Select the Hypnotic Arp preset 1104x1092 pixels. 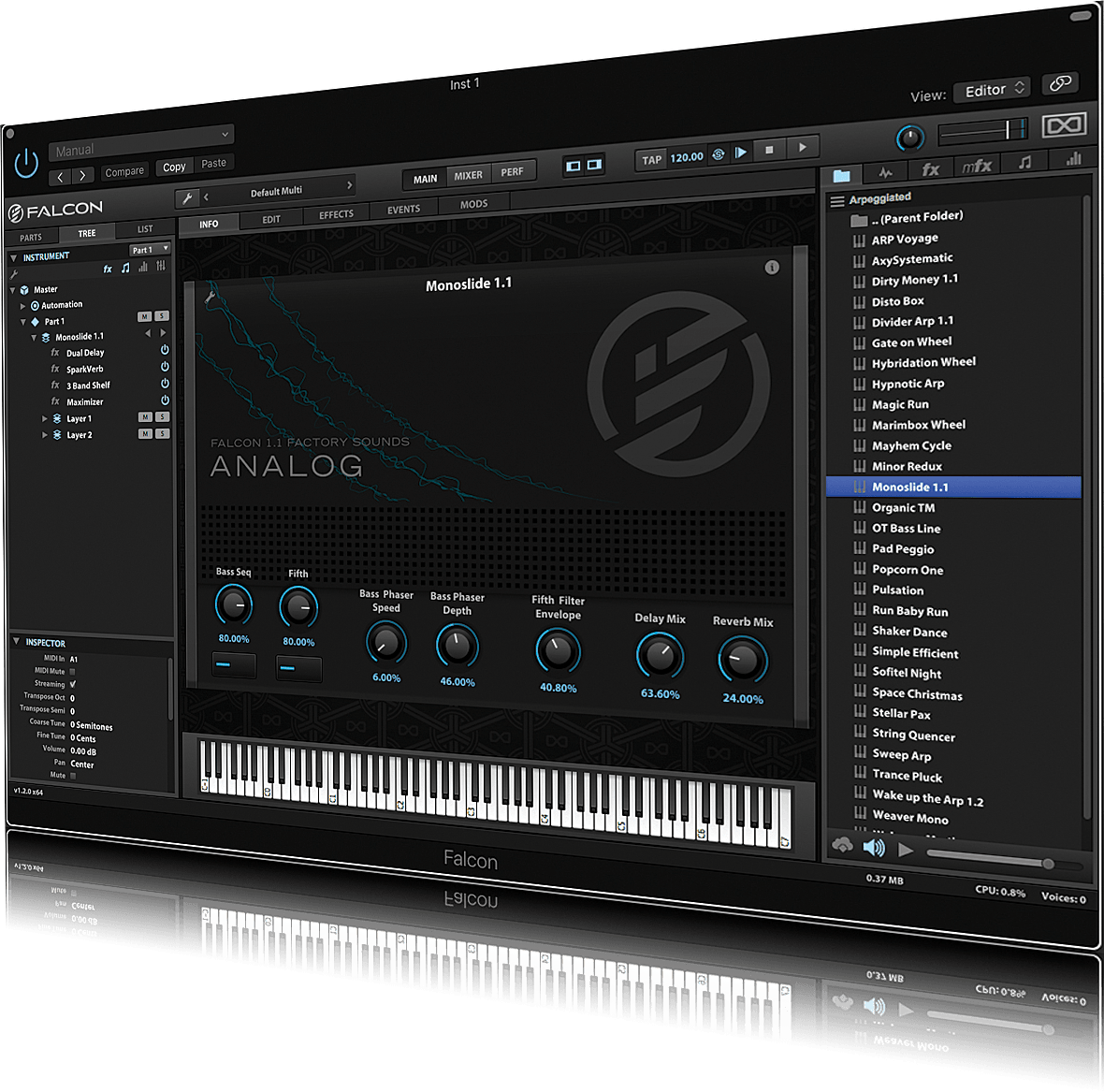[x=908, y=384]
